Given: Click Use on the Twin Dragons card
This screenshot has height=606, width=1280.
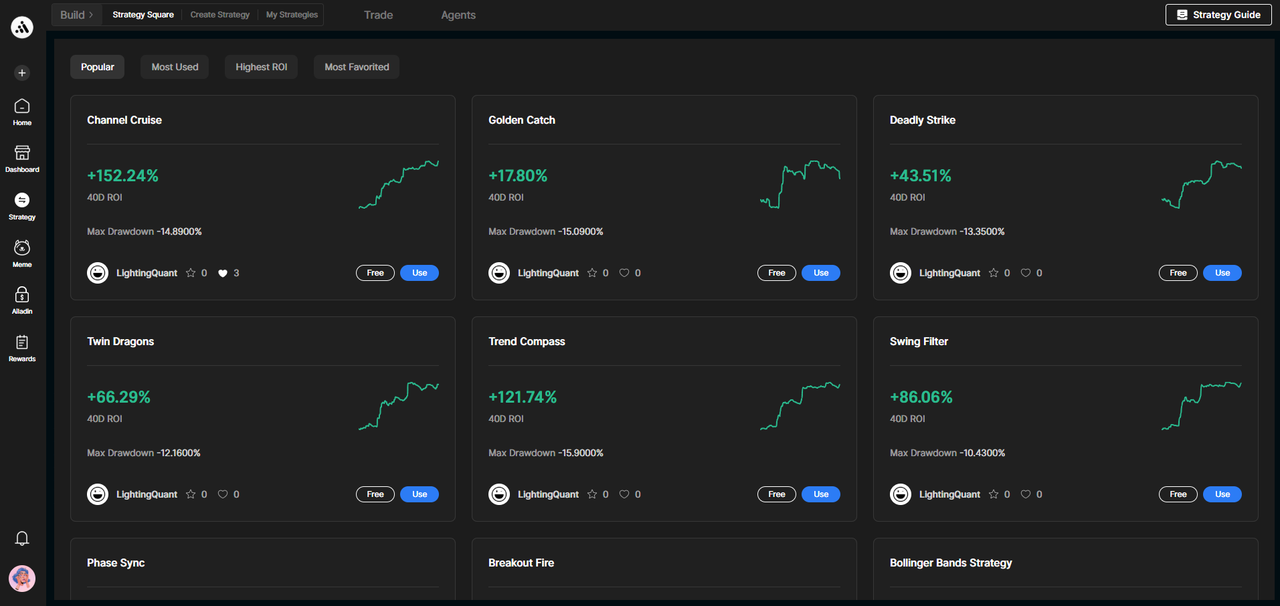Looking at the screenshot, I should pos(420,494).
